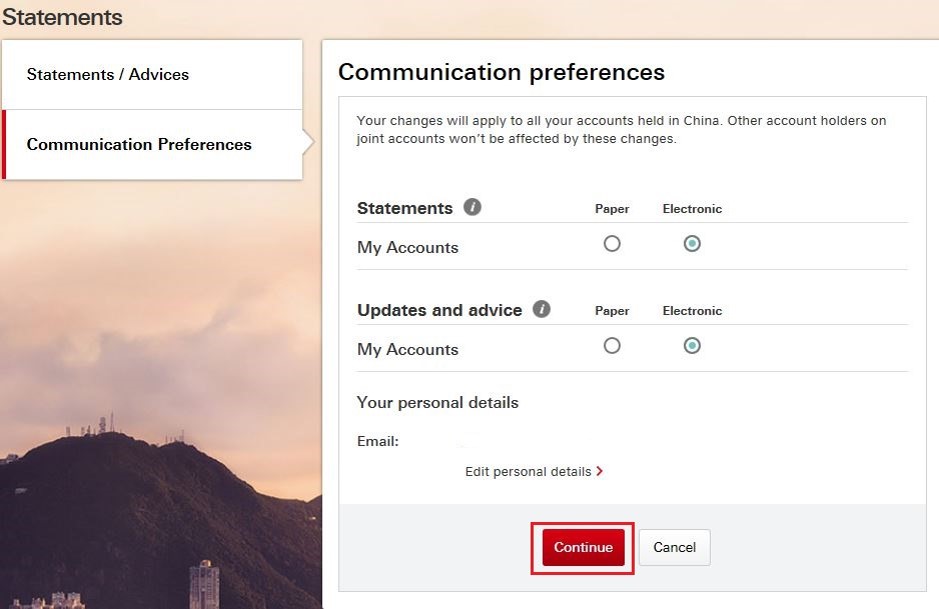Click the Continue button
The height and width of the screenshot is (609, 939).
[583, 547]
